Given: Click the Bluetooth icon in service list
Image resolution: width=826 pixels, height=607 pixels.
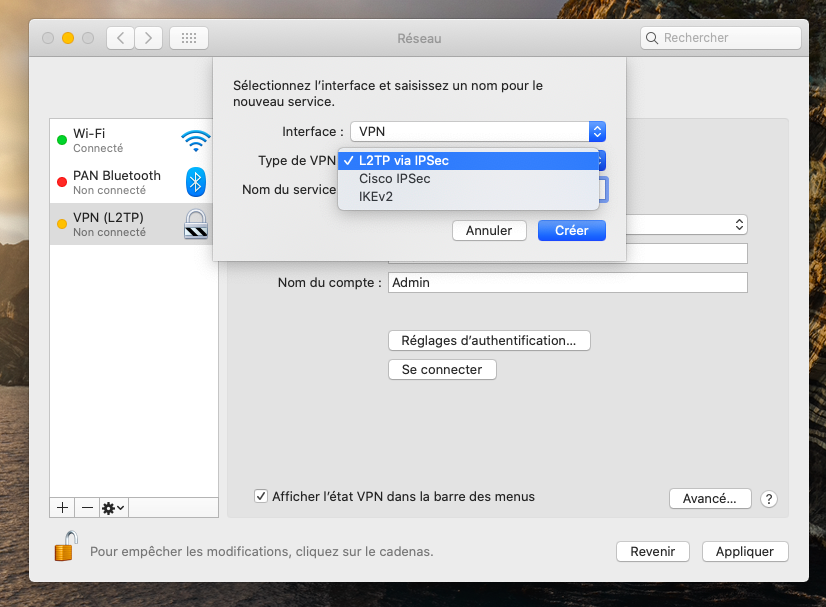Looking at the screenshot, I should 196,182.
